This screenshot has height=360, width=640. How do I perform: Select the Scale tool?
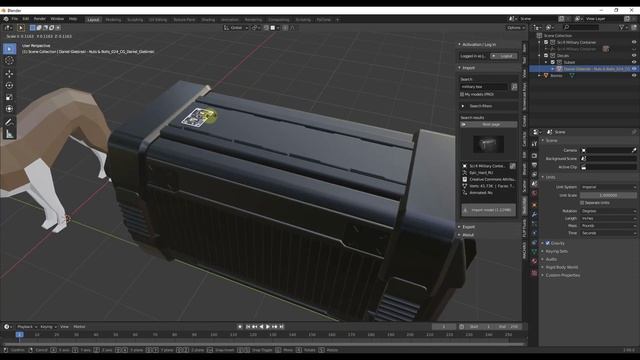tap(9, 97)
